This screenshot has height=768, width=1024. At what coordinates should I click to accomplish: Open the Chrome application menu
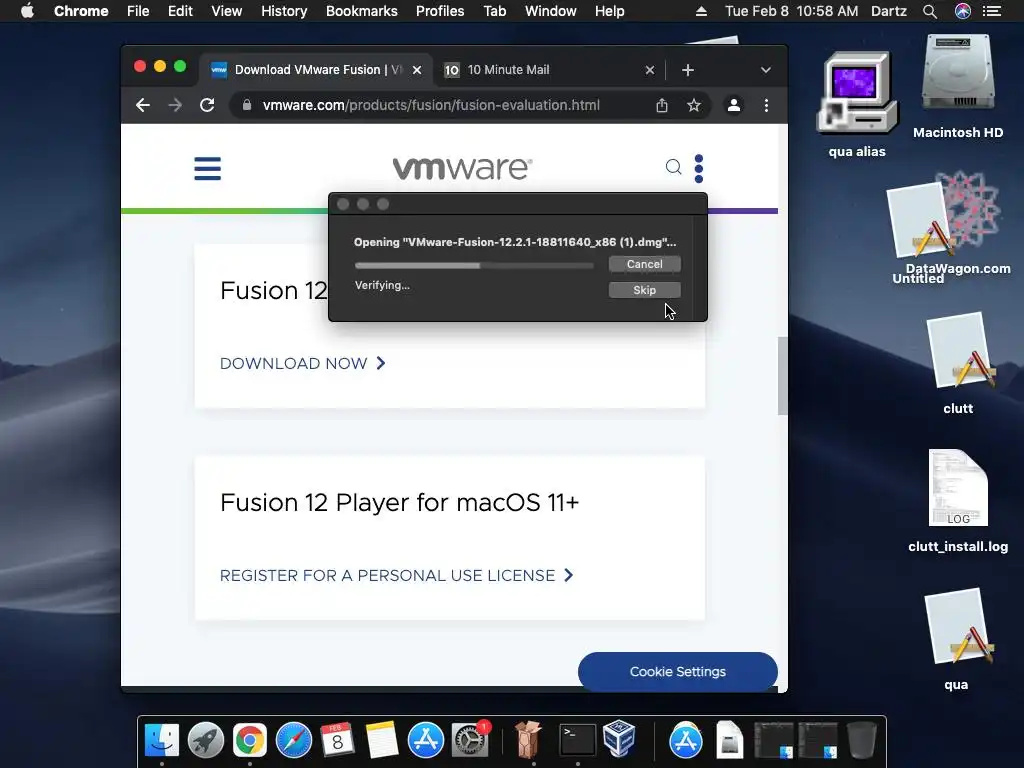click(x=81, y=11)
